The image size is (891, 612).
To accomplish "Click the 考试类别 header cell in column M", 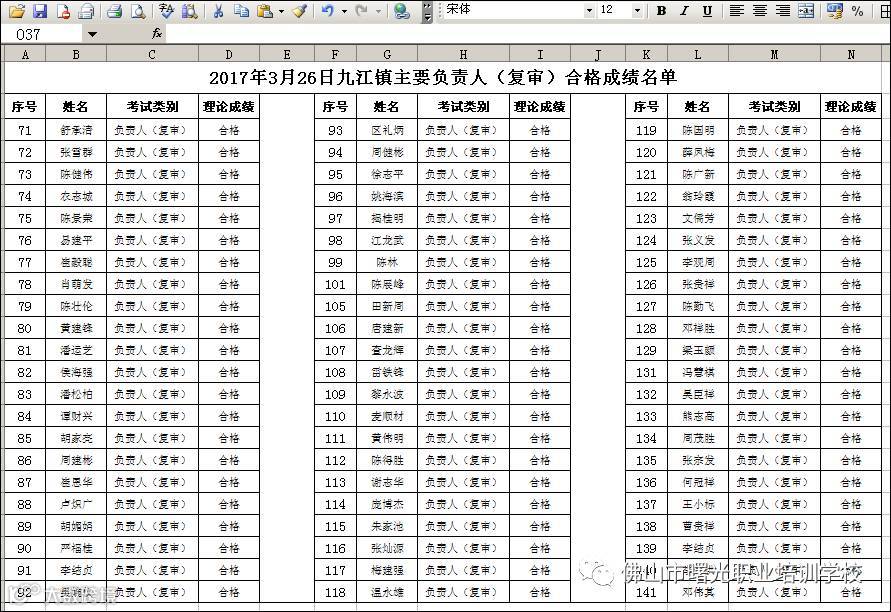I will pos(775,106).
